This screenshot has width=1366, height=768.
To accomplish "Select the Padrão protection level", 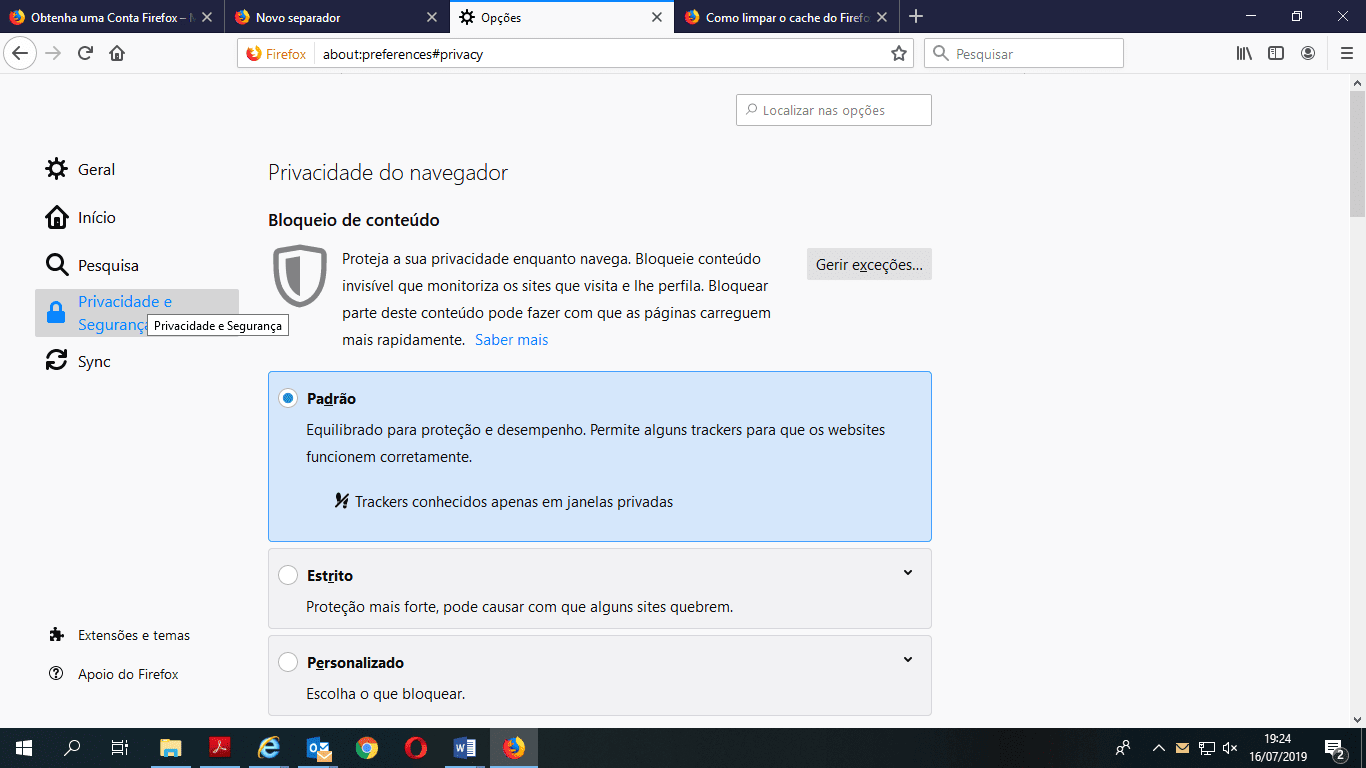I will [x=288, y=397].
